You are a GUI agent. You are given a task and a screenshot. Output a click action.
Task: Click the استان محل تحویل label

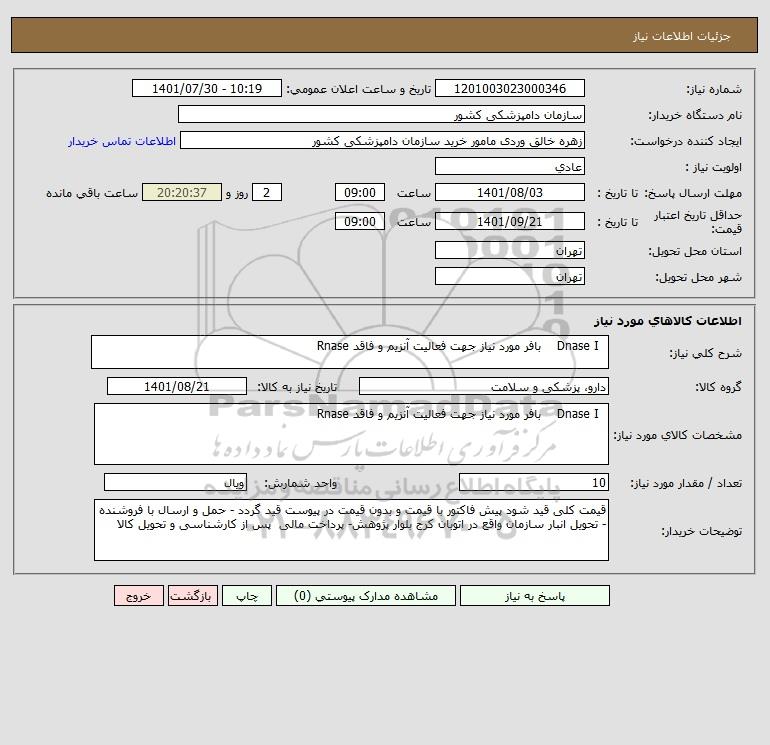695,251
